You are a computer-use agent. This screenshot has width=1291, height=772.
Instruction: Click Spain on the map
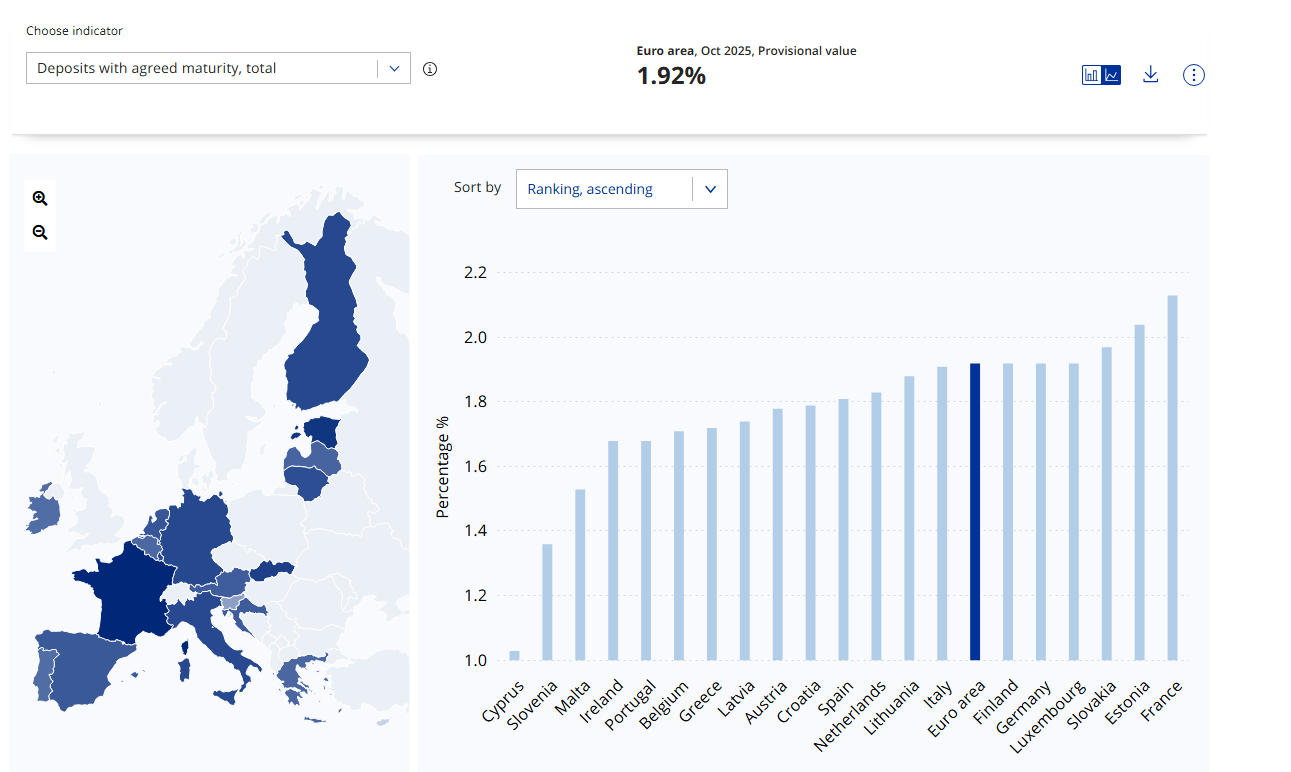[80, 665]
